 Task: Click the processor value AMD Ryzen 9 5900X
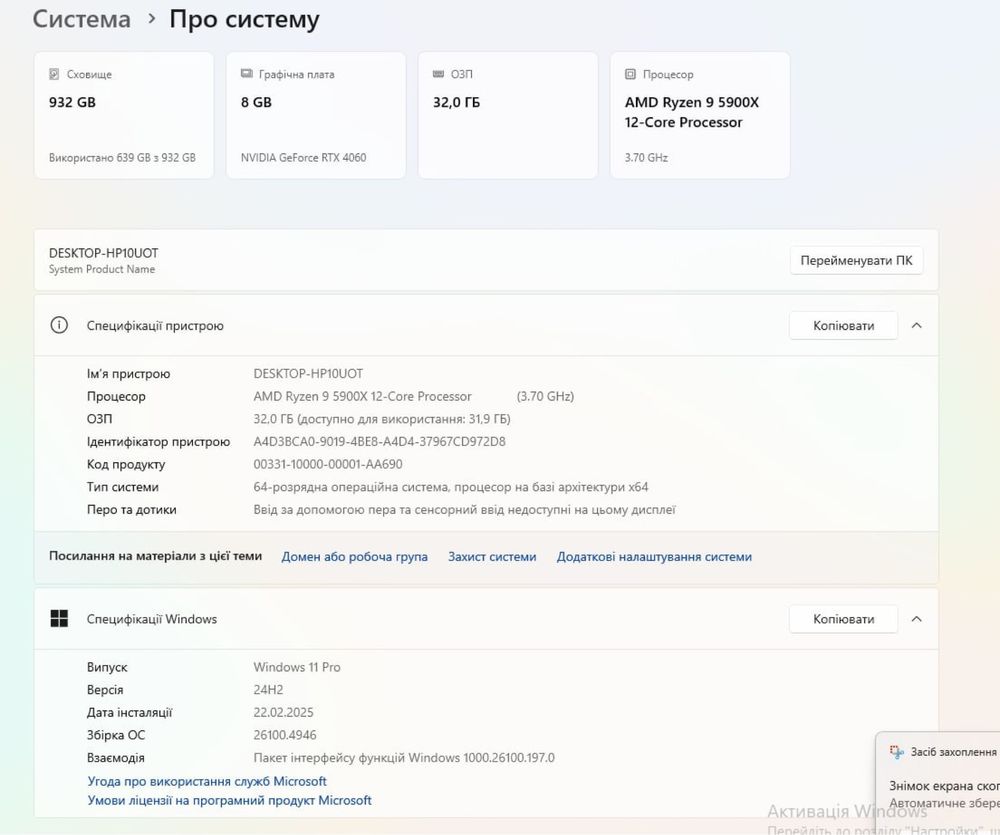[362, 396]
